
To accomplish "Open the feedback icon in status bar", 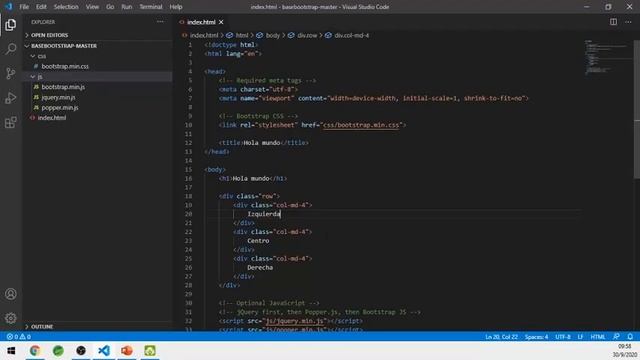I will pos(616,337).
